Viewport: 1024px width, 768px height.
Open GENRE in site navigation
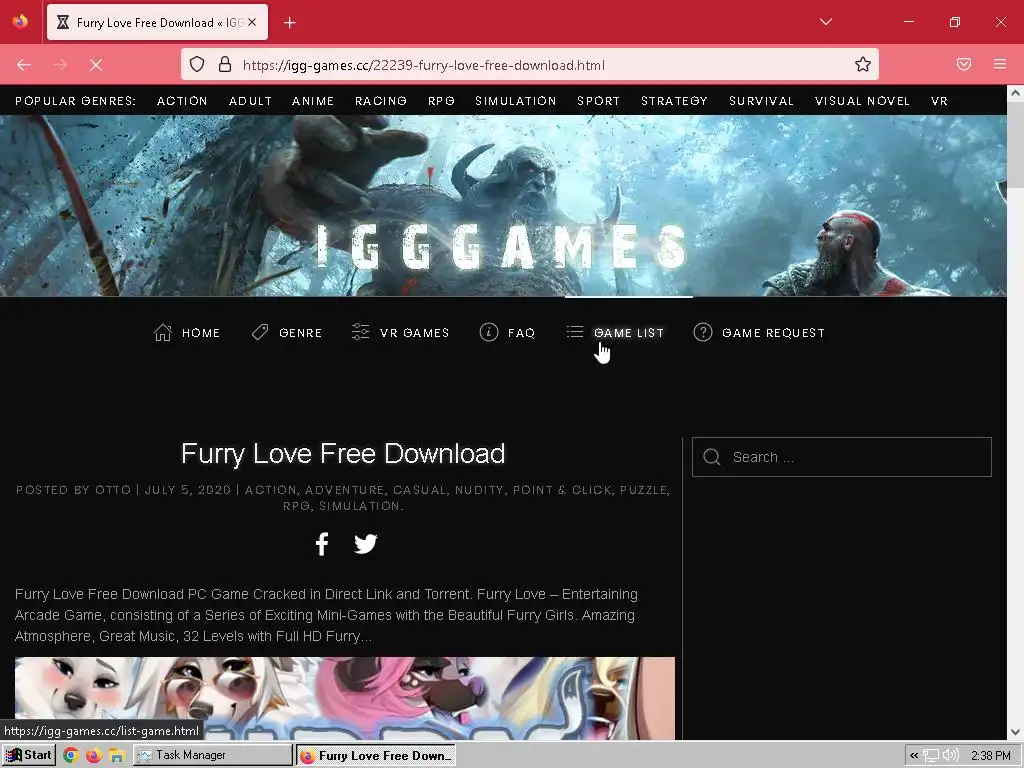tap(300, 333)
